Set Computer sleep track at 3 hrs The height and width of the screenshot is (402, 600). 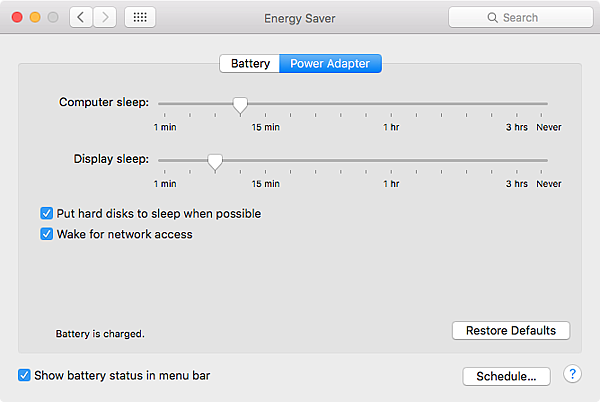[516, 103]
